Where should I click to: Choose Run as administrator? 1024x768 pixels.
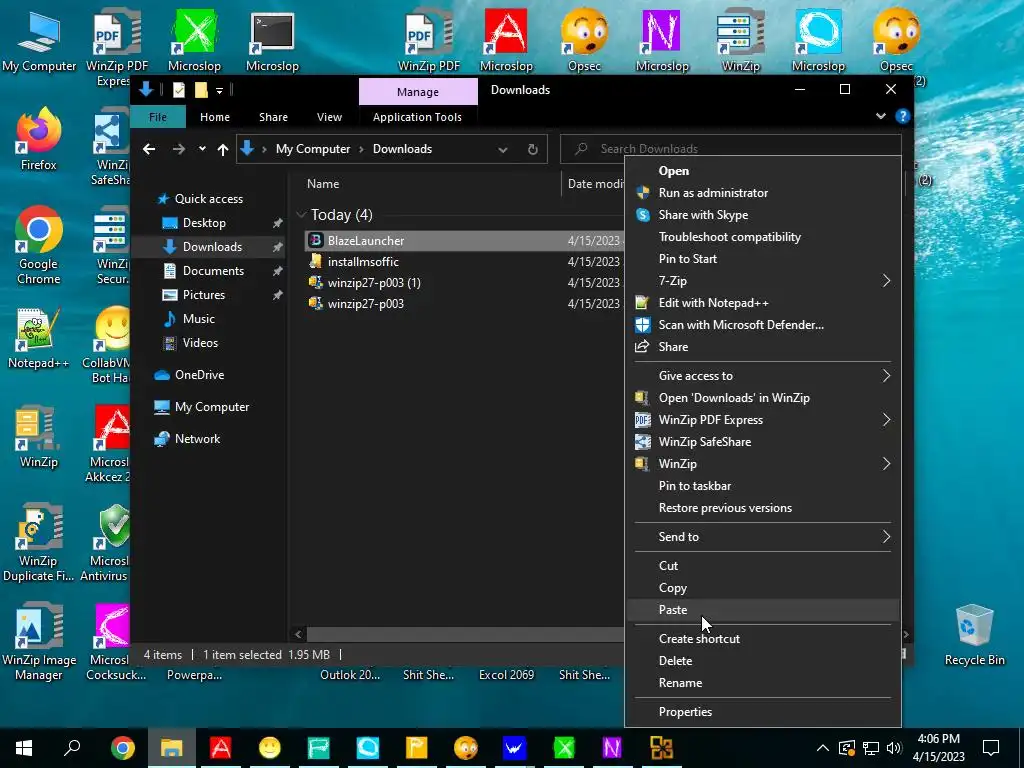point(762,193)
